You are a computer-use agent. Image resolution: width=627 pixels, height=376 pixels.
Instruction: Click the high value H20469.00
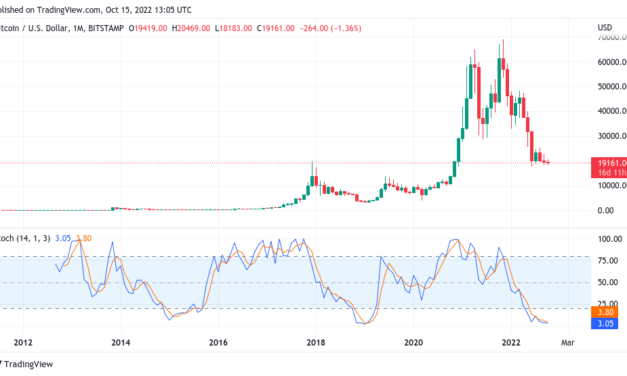coord(191,28)
